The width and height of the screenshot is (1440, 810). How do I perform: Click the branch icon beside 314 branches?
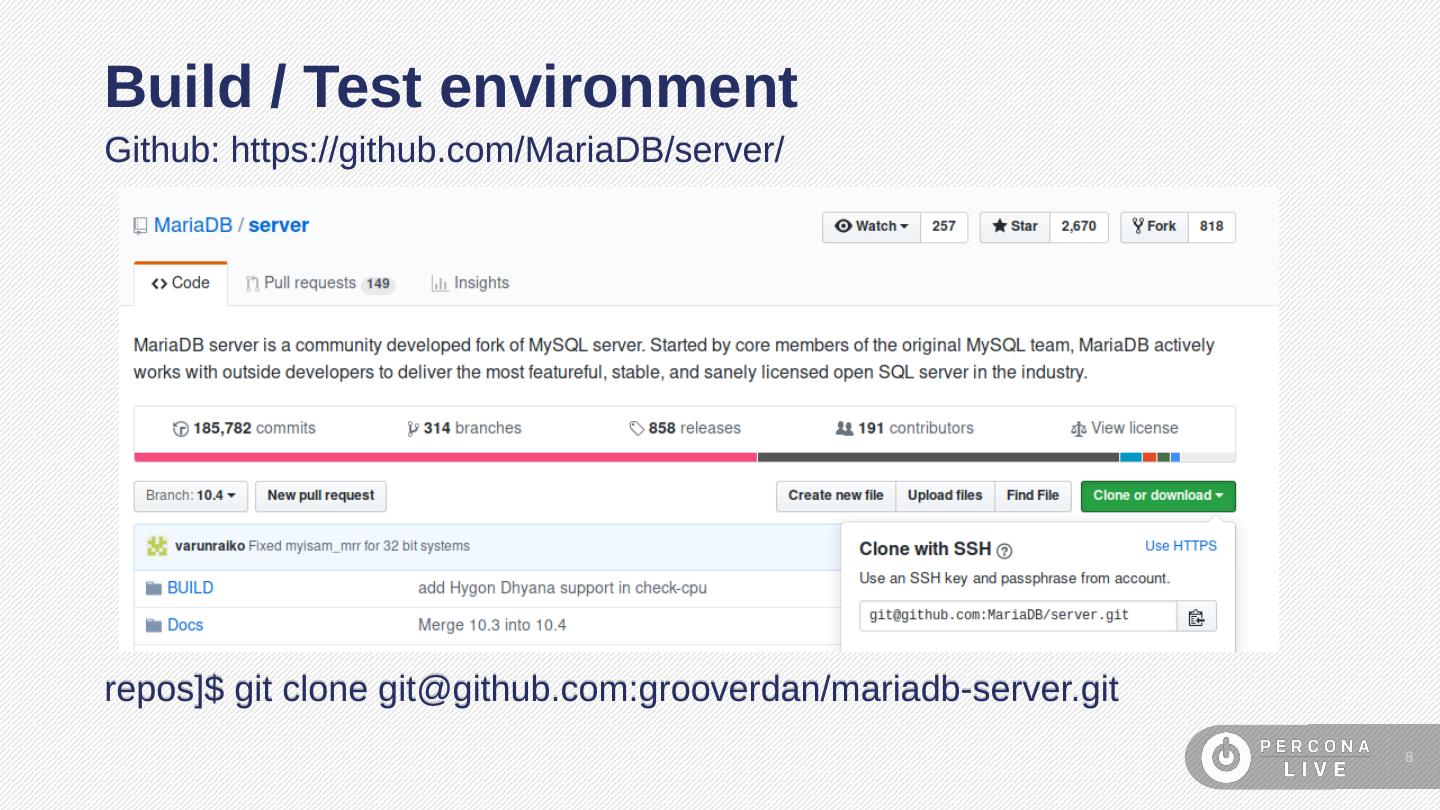pyautogui.click(x=413, y=429)
